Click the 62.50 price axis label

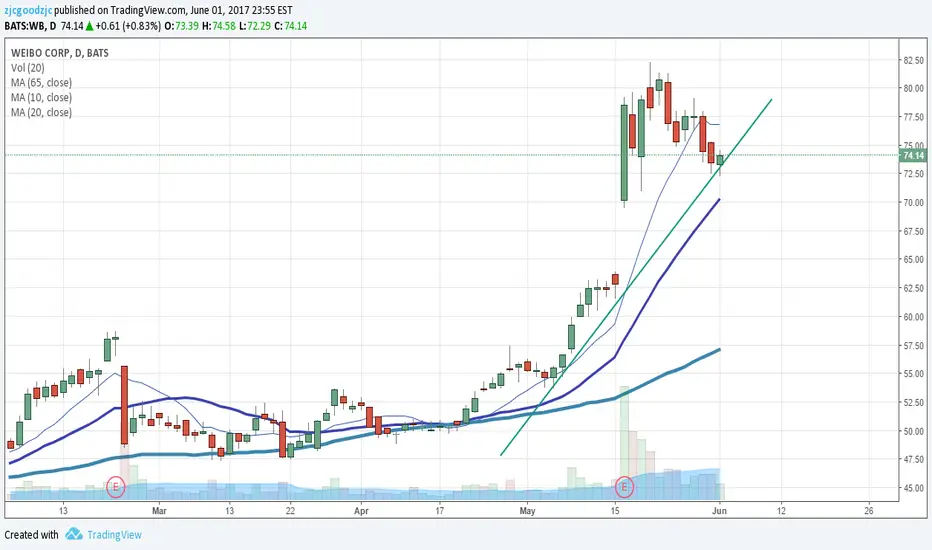point(914,288)
